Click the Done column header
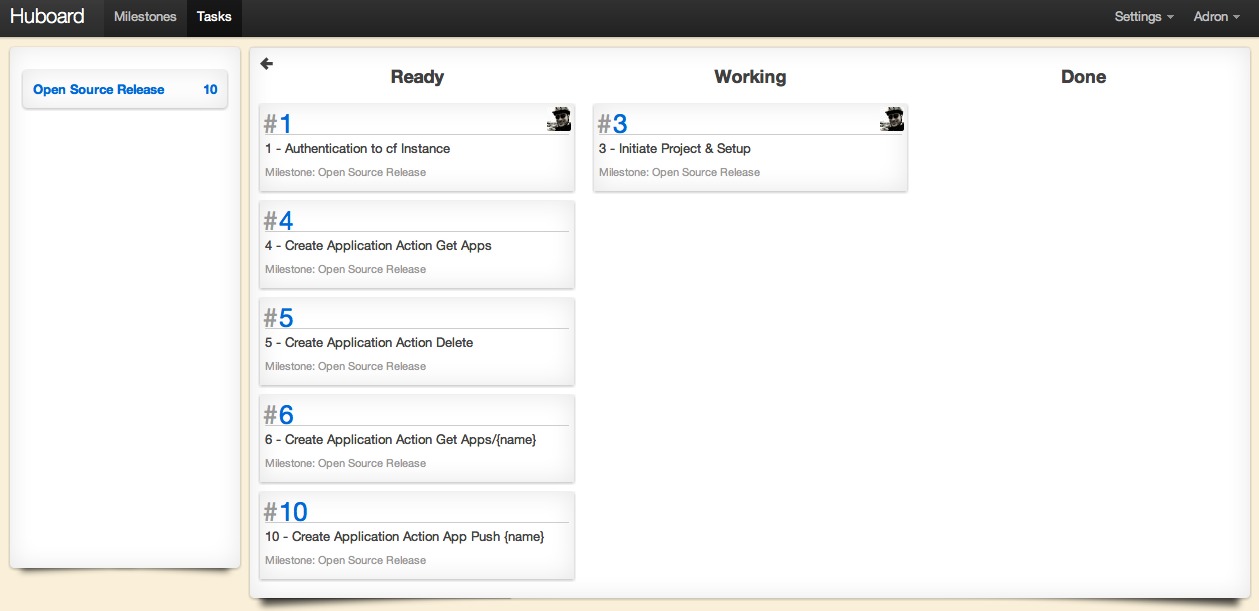This screenshot has width=1259, height=611. [1083, 76]
